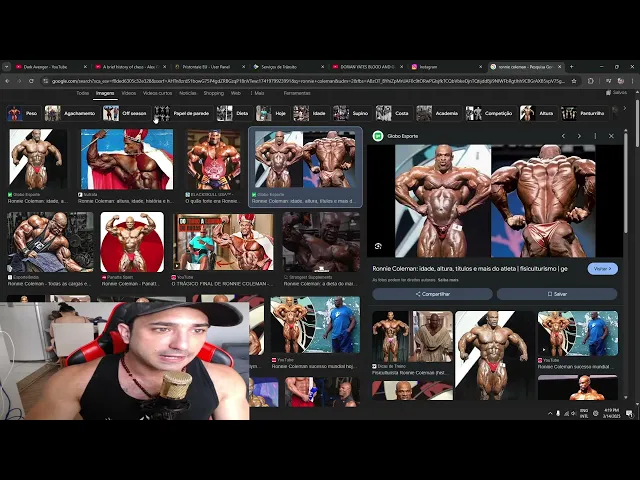Open the BLACKSKULL USA result thumbnail
The height and width of the screenshot is (480, 640).
(213, 159)
